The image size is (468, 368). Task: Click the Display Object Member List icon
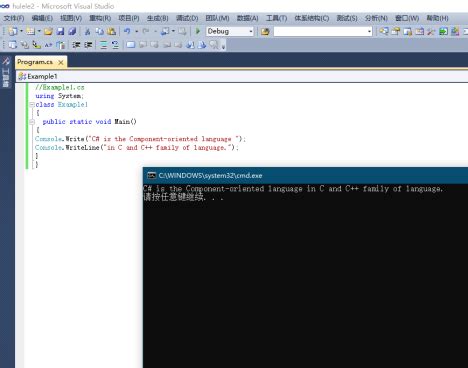[13, 45]
